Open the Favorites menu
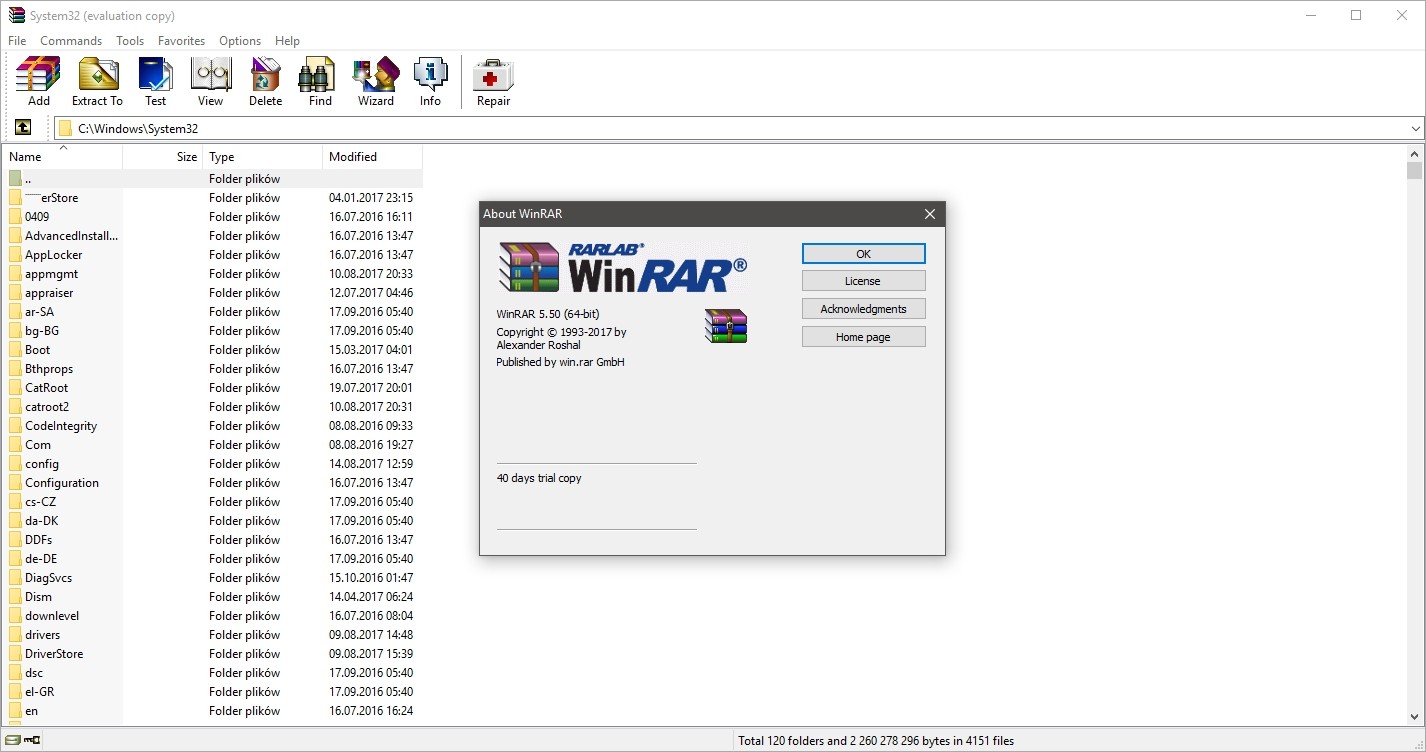 (181, 41)
